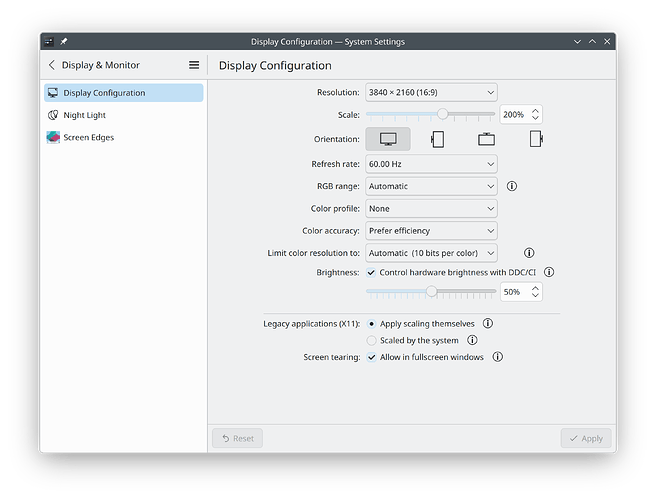Switch to the Screen Edges page

tap(88, 137)
